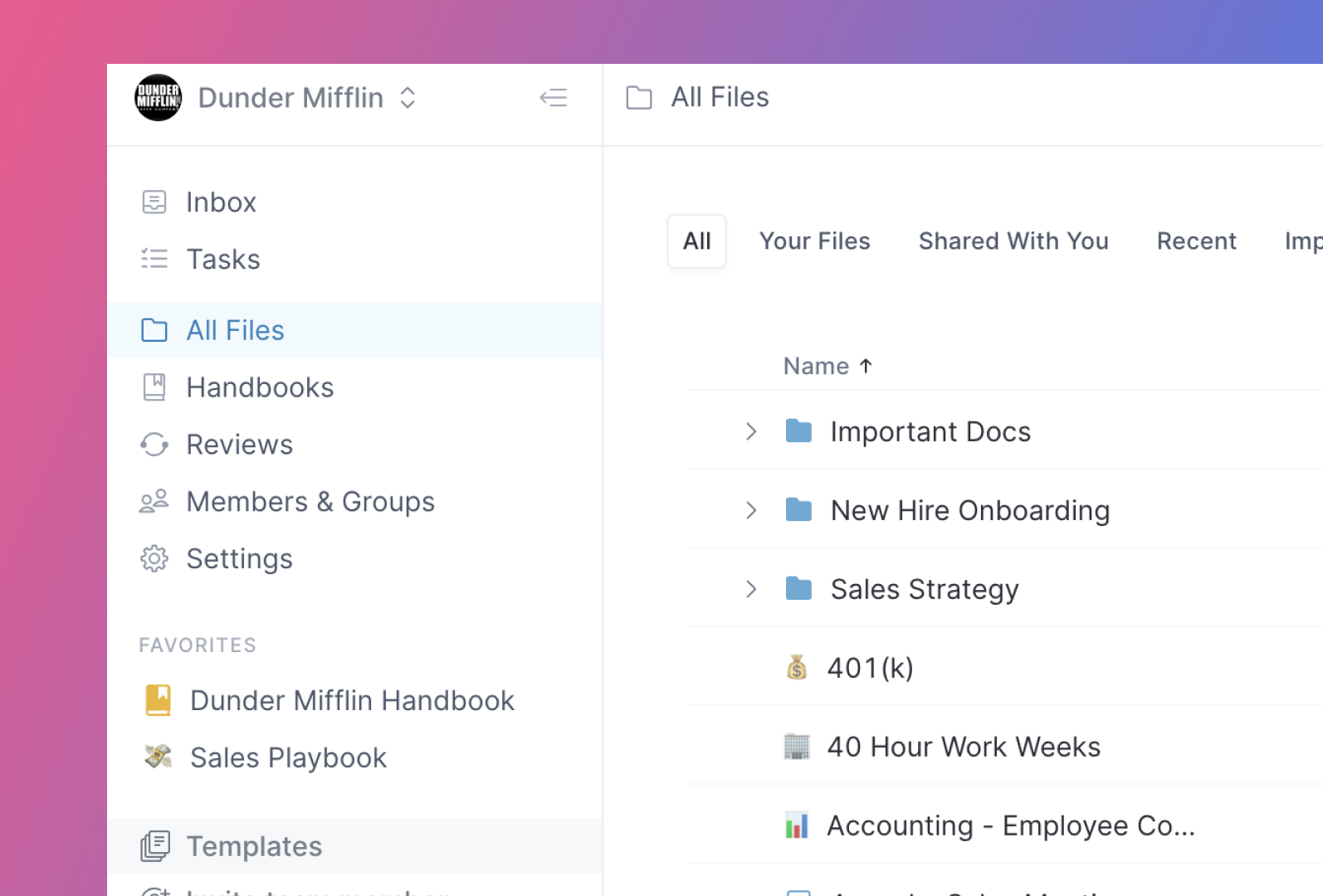This screenshot has width=1323, height=896.
Task: Open the Inbox from the sidebar
Action: (x=221, y=202)
